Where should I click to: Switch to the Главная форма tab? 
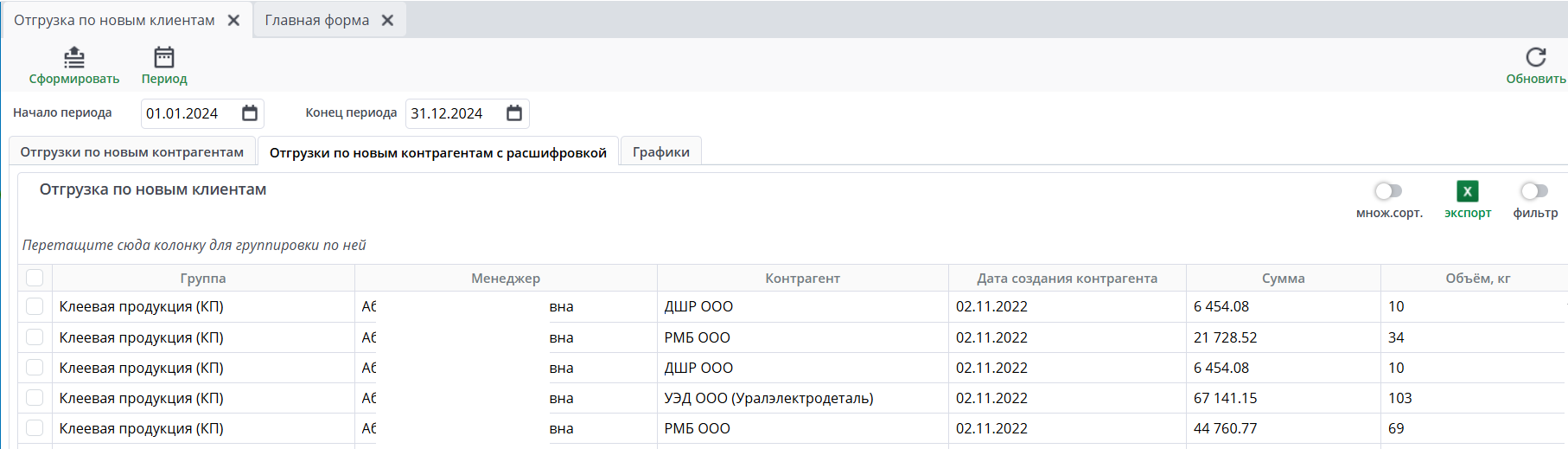tap(316, 20)
